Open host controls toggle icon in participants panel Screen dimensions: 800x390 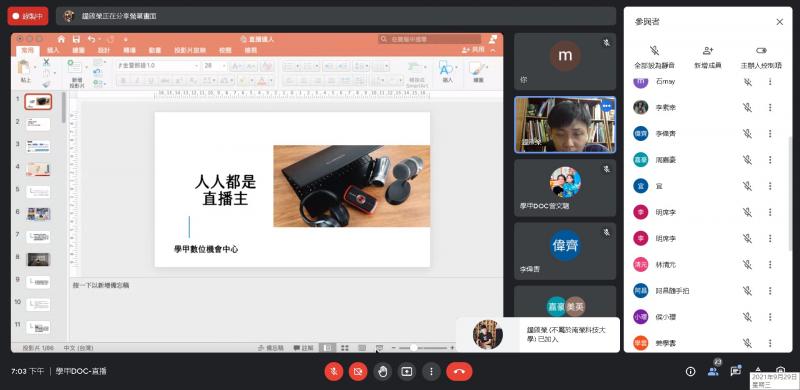(761, 51)
